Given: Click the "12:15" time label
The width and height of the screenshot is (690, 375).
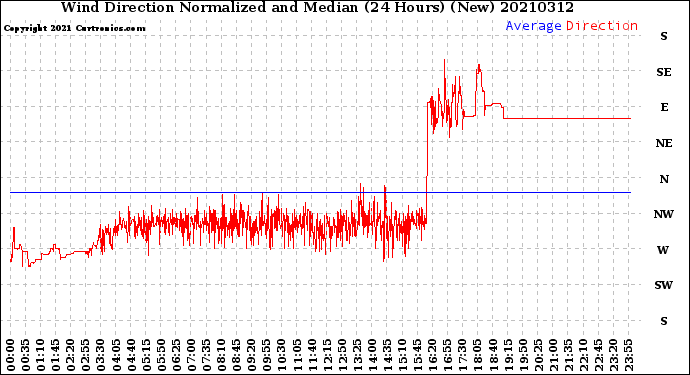Looking at the screenshot, I should pos(327,355).
